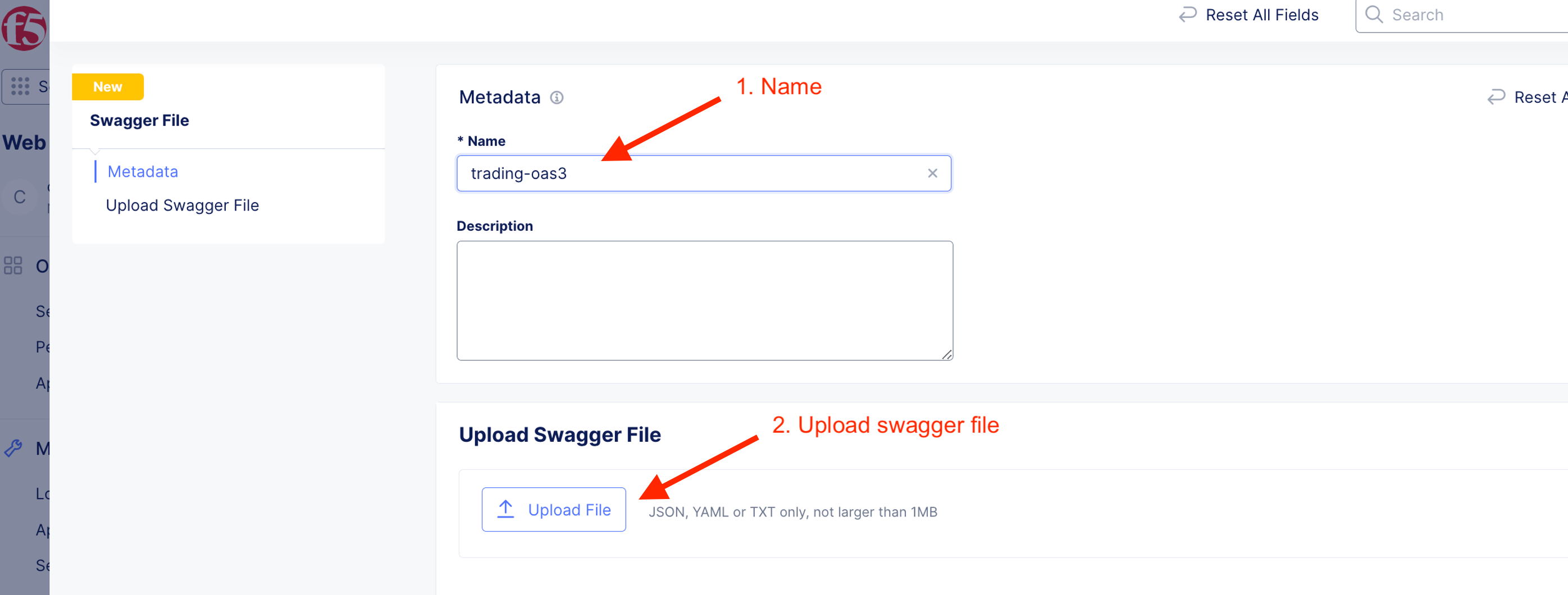Click the F5 logo
The image size is (1568, 595).
coord(23,28)
